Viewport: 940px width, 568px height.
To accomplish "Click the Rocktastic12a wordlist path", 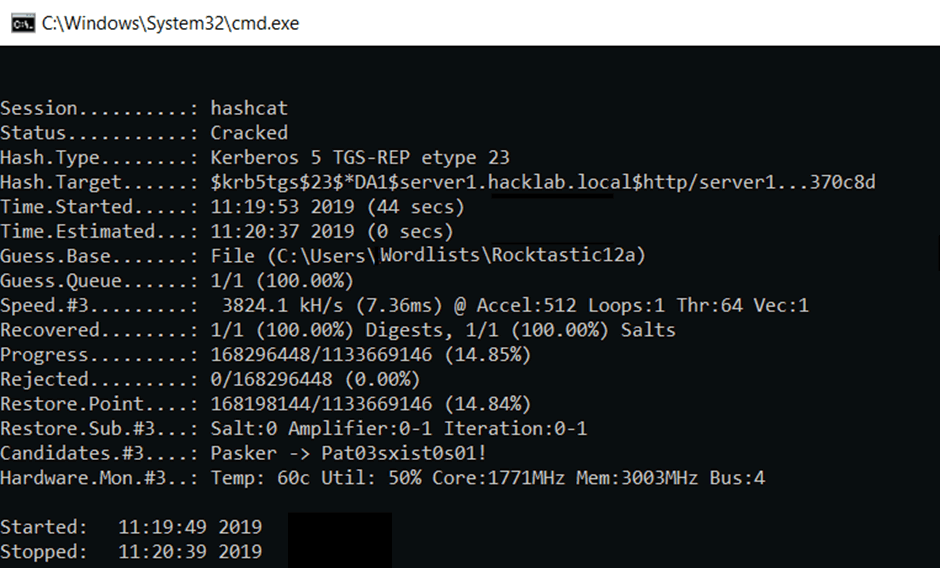I will 428,256.
